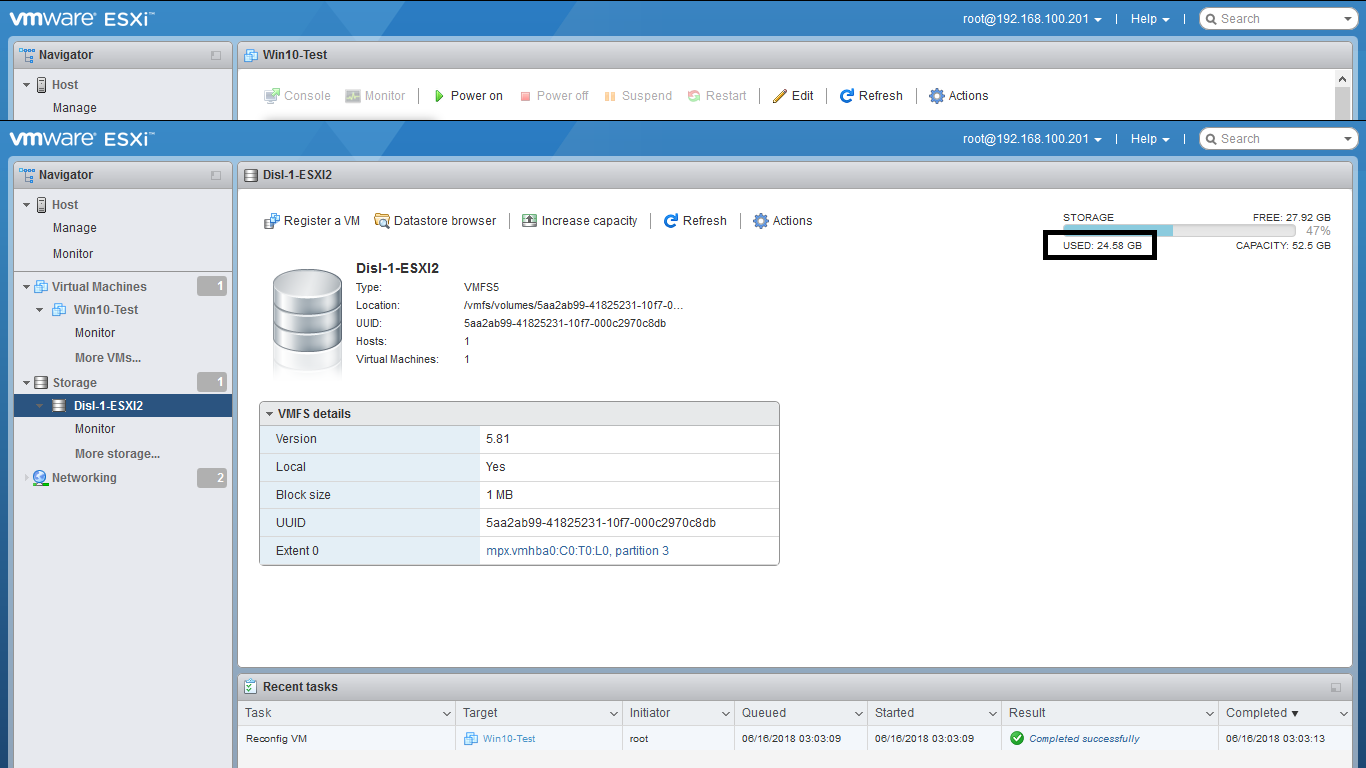Click the Power on play icon
This screenshot has width=1366, height=768.
point(439,96)
